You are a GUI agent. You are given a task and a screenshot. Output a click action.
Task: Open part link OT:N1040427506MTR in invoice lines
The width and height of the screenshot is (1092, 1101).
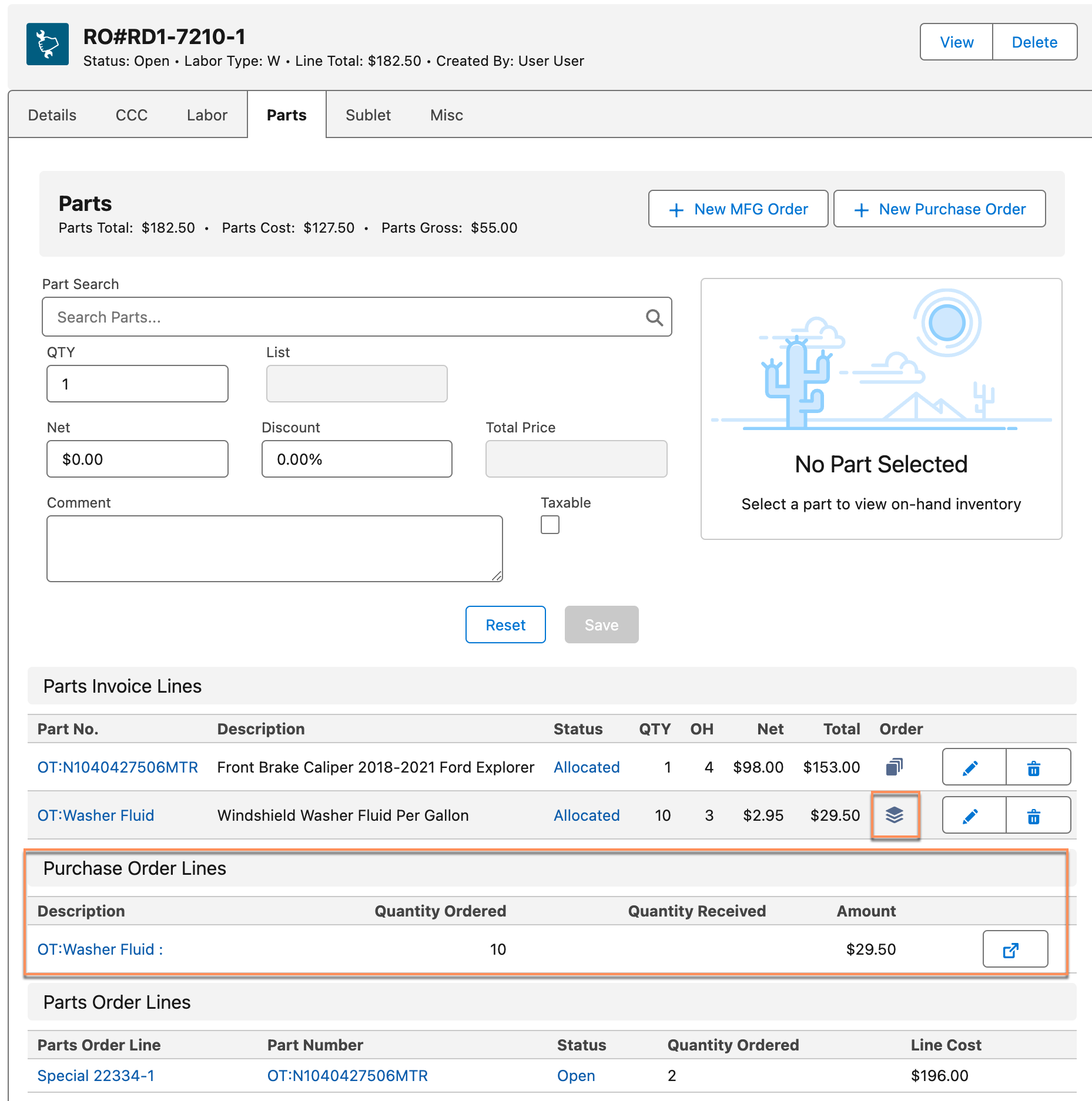click(118, 767)
